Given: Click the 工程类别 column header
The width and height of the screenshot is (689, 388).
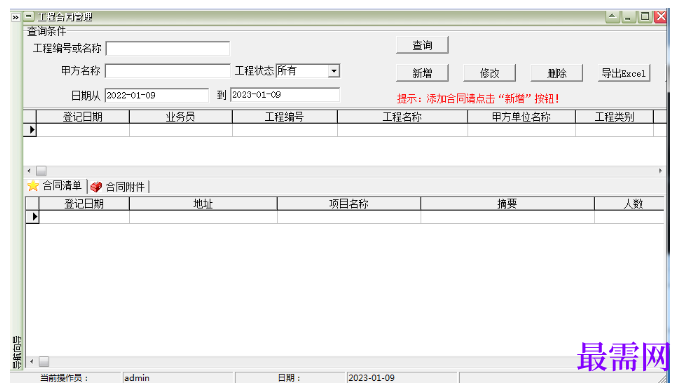Looking at the screenshot, I should pos(614,117).
